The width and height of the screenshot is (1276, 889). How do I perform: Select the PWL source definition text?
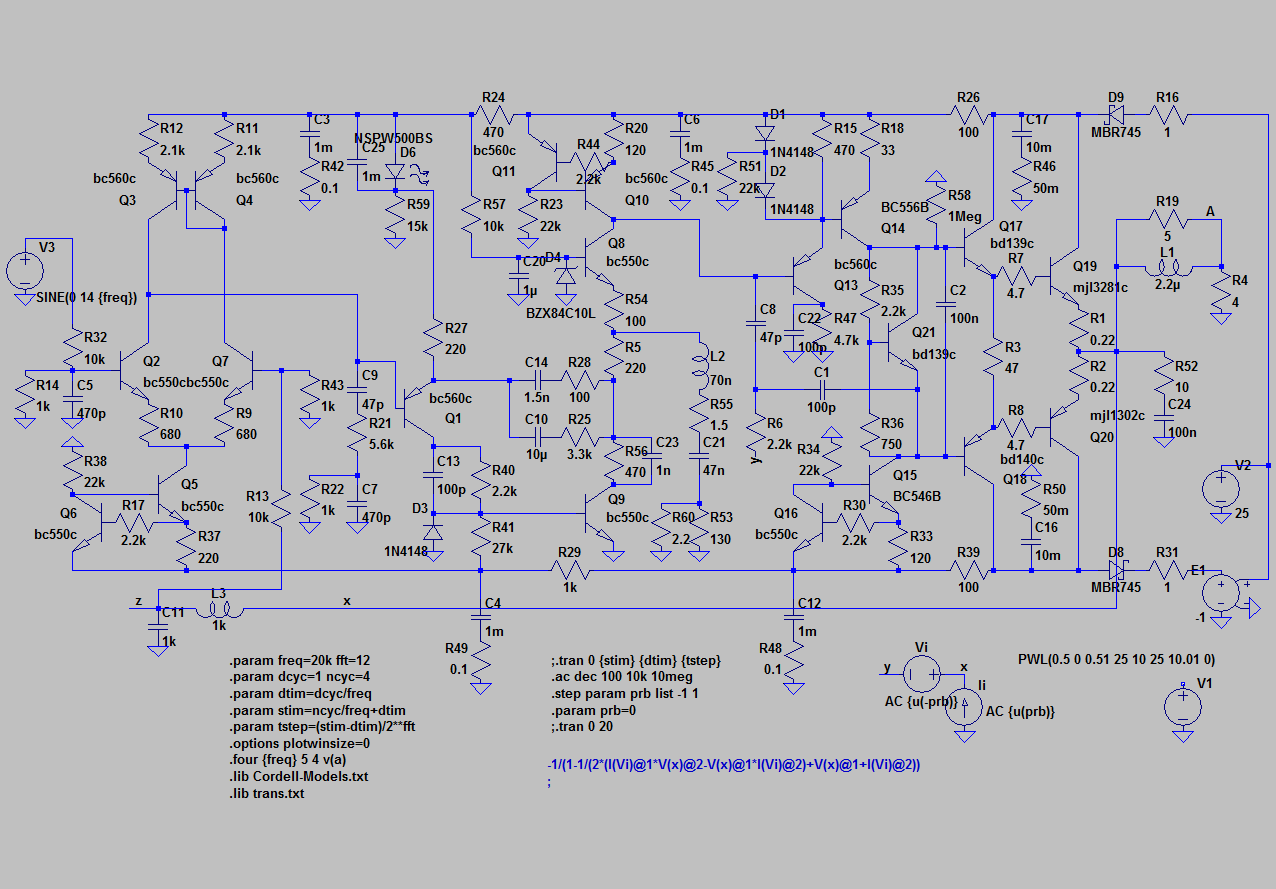1115,660
